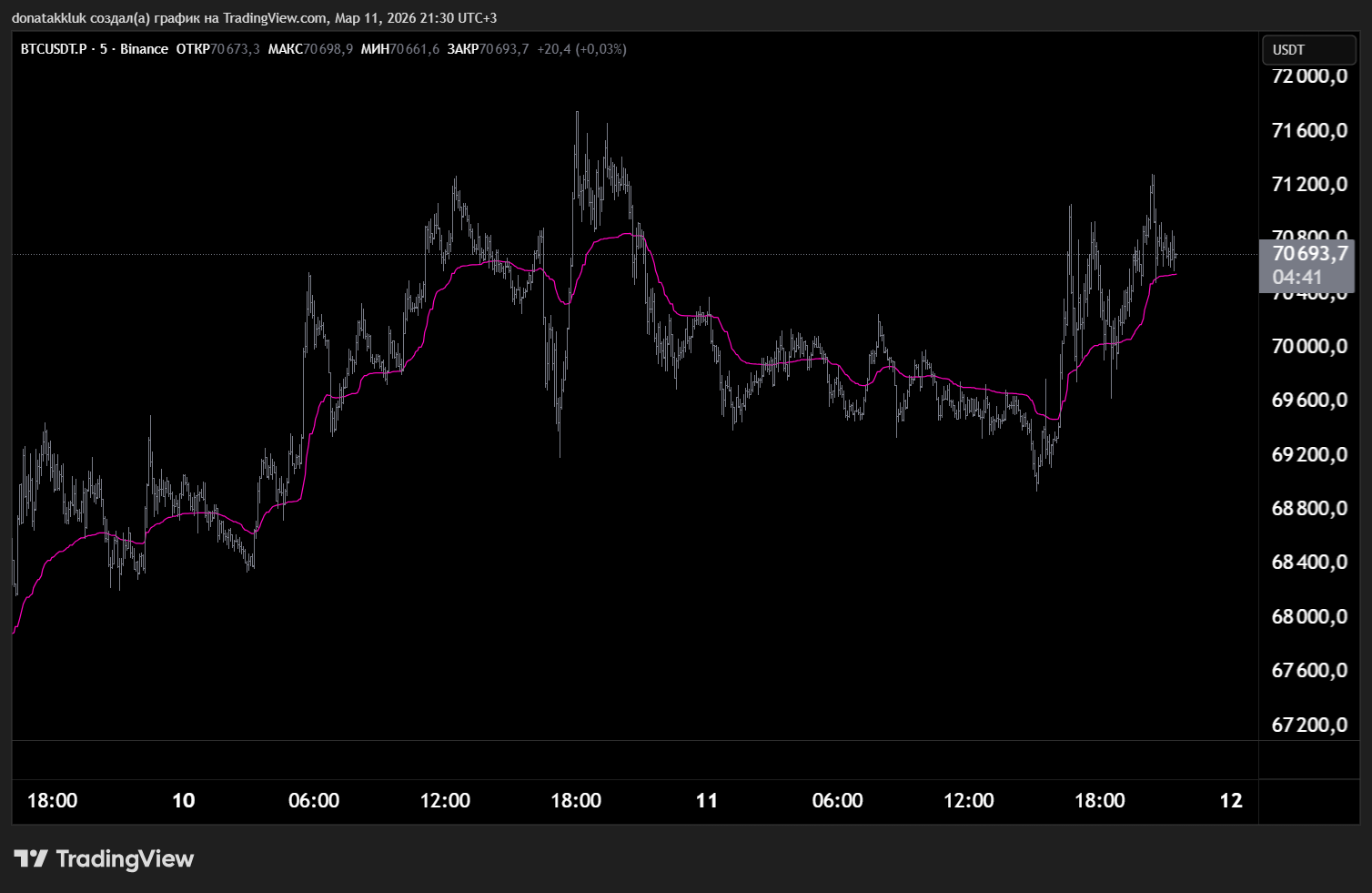Viewport: 1372px width, 893px height.
Task: Click the 72 000,0 price axis label
Action: click(1308, 76)
